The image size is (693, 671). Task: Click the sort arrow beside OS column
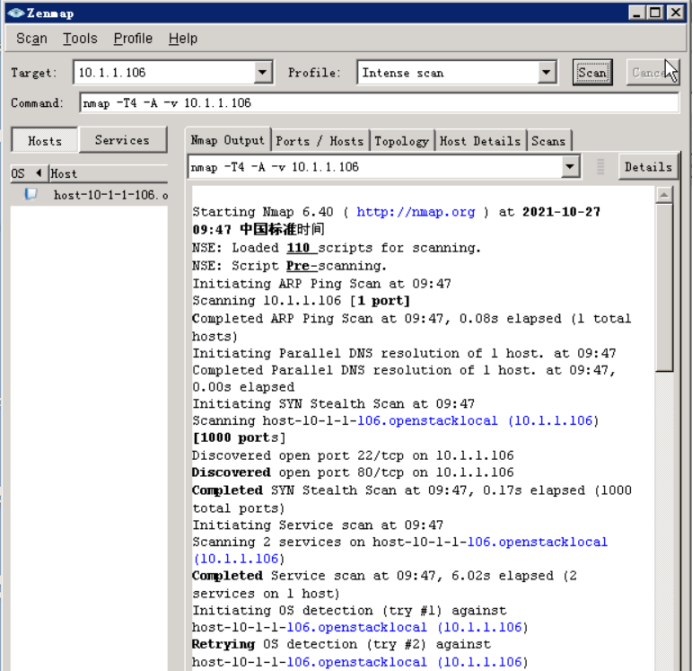tap(39, 173)
